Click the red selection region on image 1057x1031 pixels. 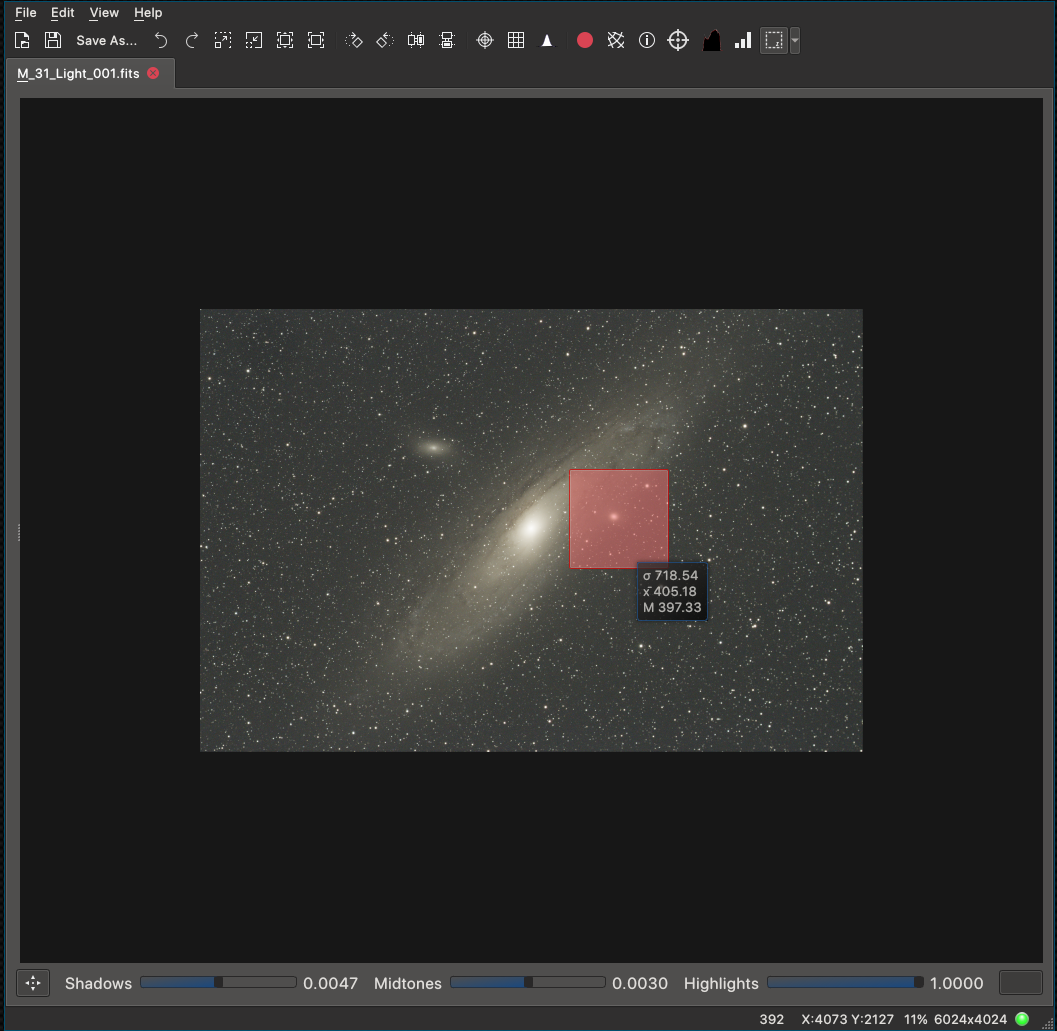pos(618,519)
